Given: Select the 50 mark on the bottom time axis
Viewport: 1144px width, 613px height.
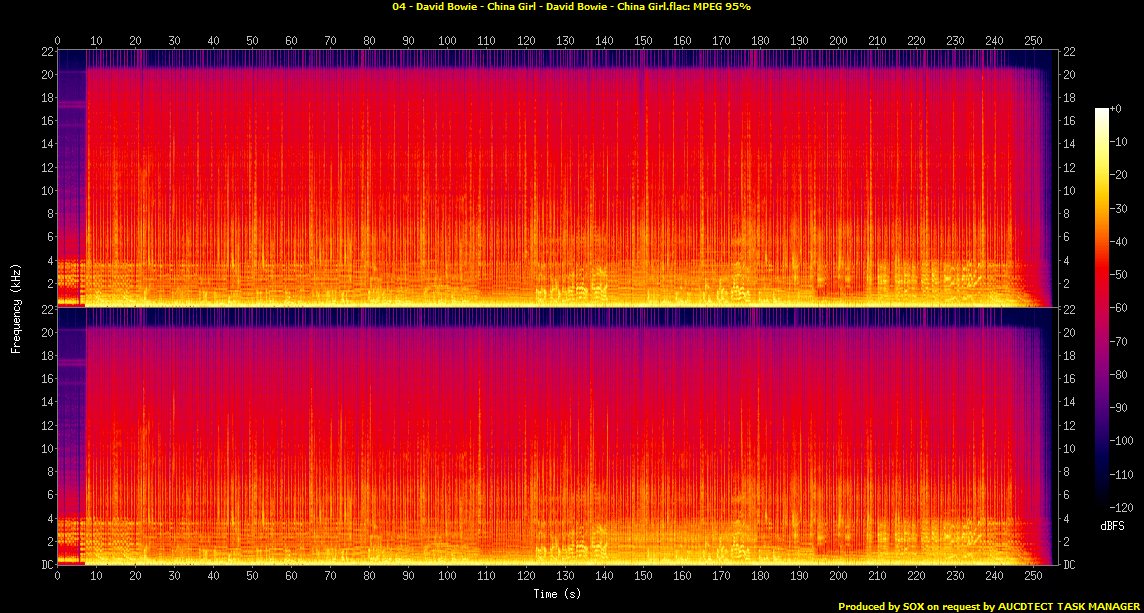Looking at the screenshot, I should tap(252, 577).
